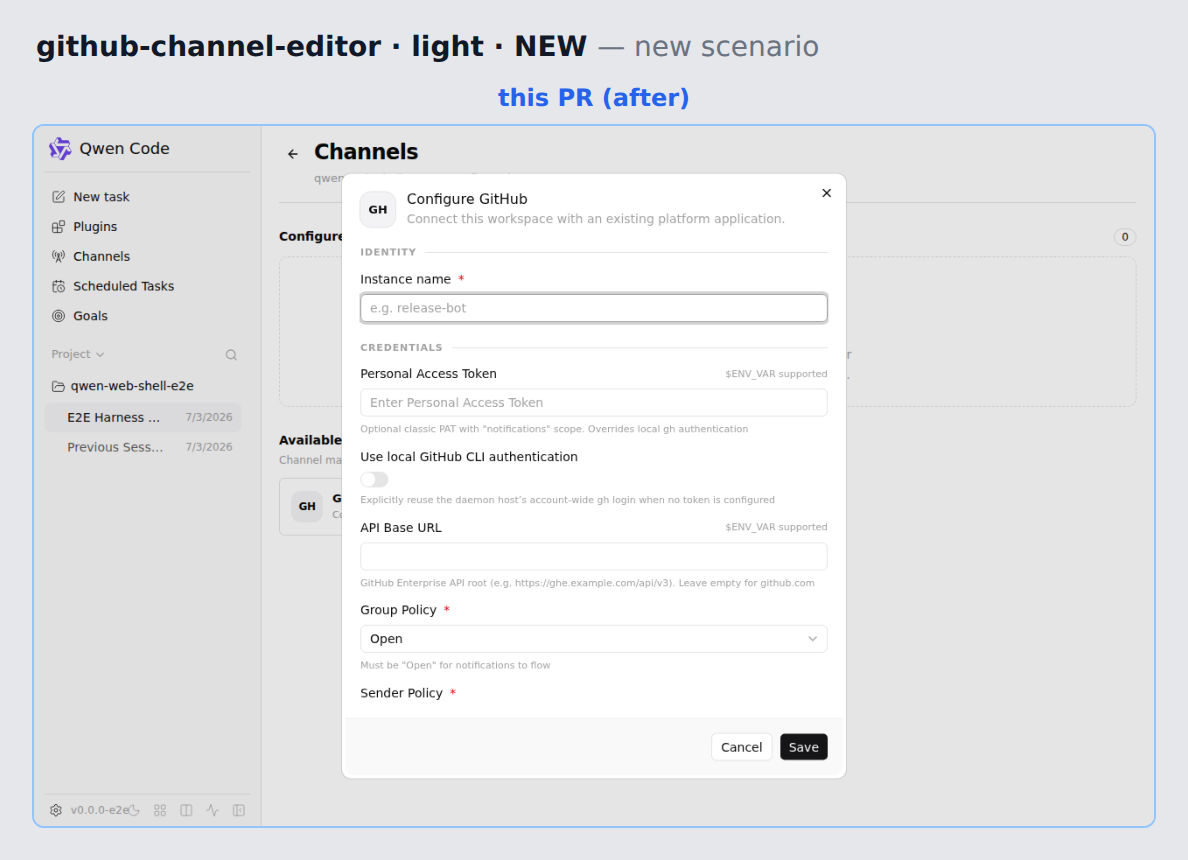This screenshot has width=1188, height=860.
Task: Click the 7/3/2026 date on Previous Sess...
Action: tap(209, 447)
